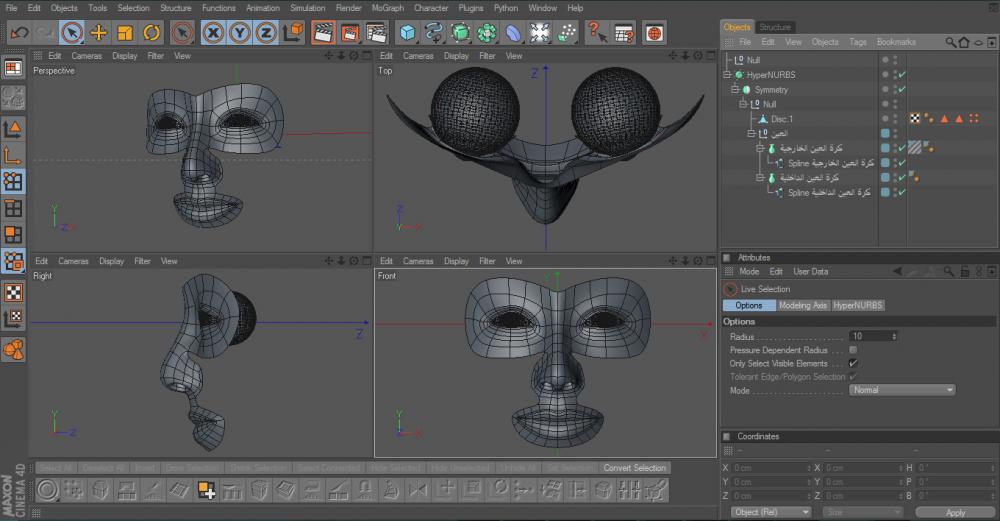Click the Apply button in Coordinates
This screenshot has width=1000, height=521.
click(955, 512)
